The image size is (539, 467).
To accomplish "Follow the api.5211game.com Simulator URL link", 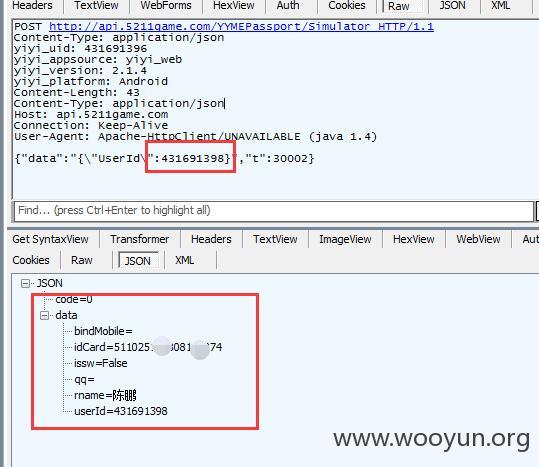I will [241, 26].
